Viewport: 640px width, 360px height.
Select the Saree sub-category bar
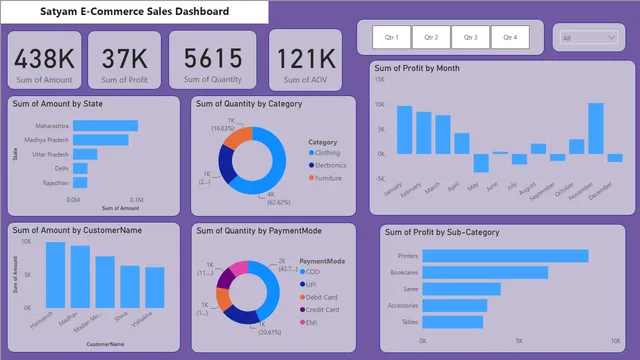pos(462,289)
